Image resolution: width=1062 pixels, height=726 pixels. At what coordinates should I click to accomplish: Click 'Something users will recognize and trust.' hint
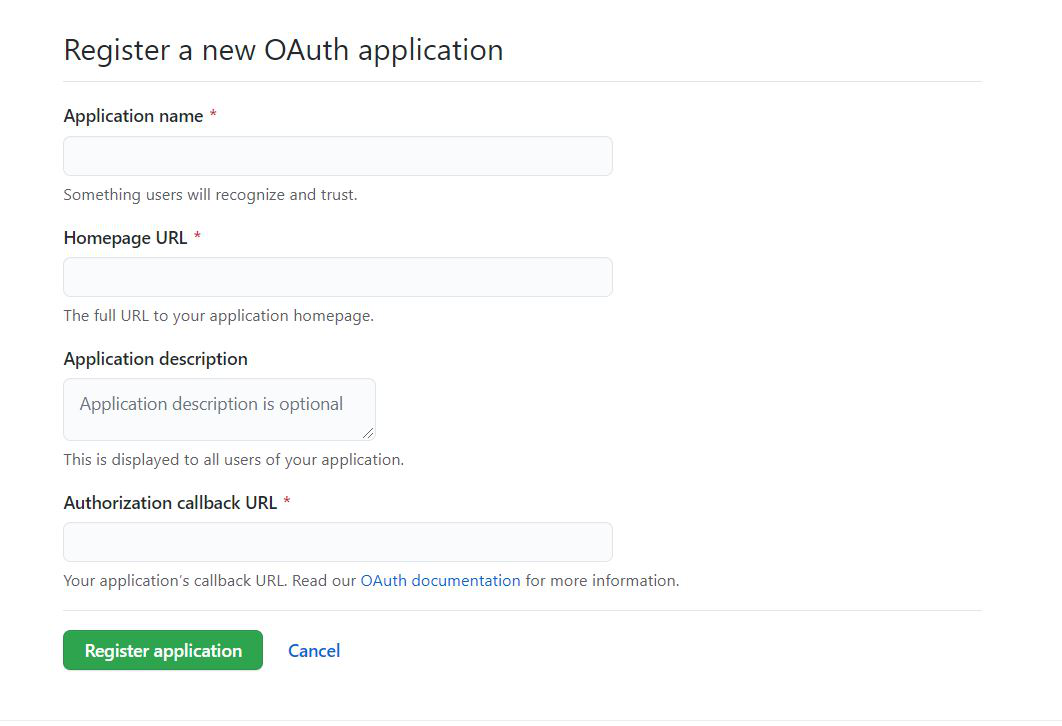(x=211, y=194)
